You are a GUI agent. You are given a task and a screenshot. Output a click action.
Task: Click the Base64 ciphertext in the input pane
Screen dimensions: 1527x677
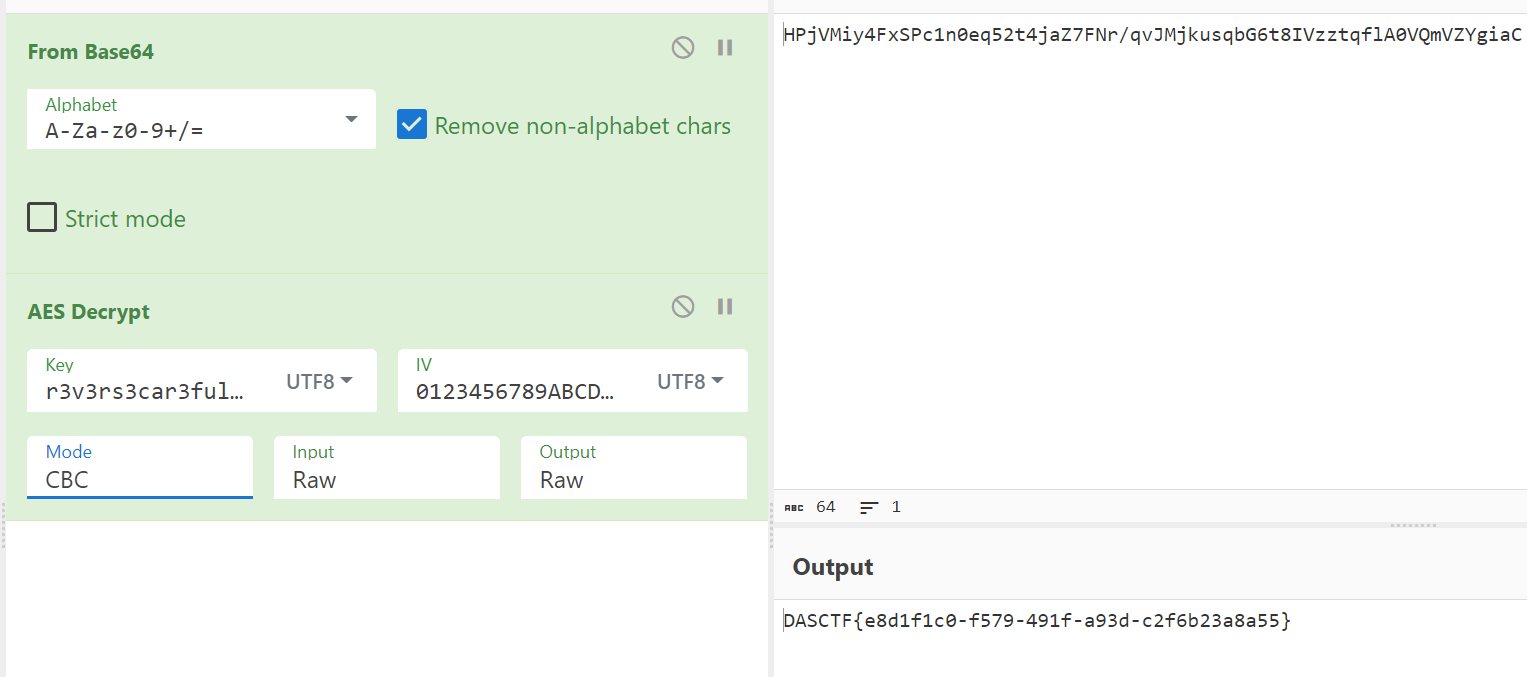click(1152, 35)
